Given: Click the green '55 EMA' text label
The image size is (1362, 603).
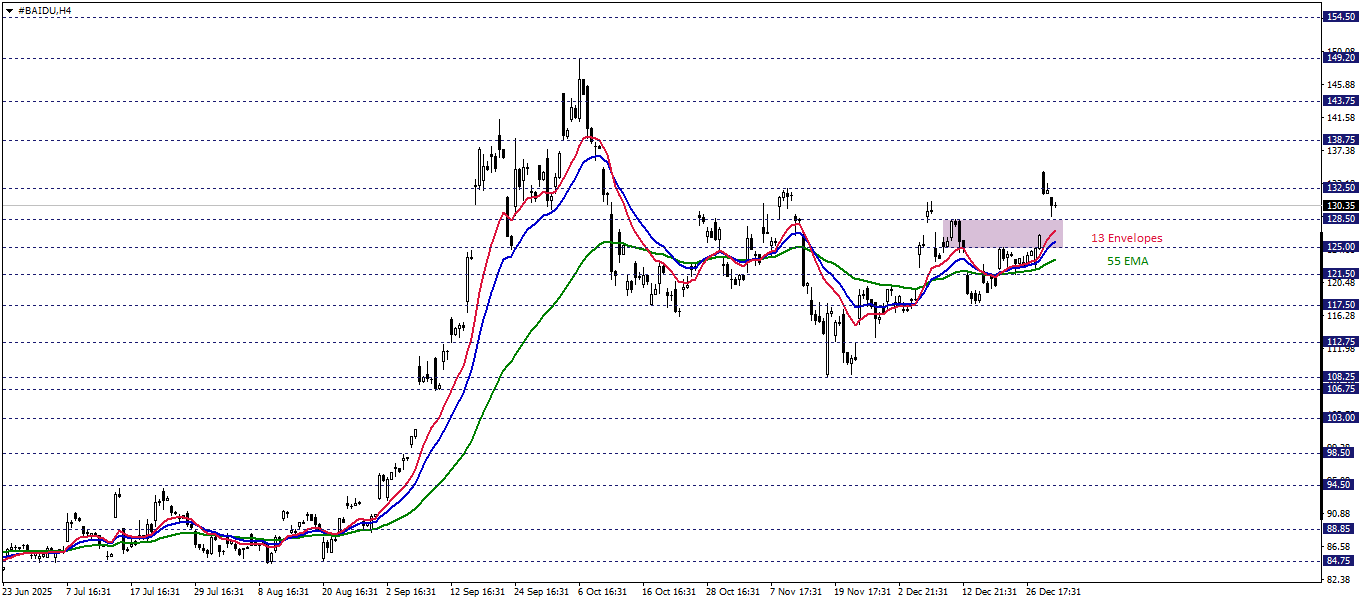Looking at the screenshot, I should [1127, 261].
